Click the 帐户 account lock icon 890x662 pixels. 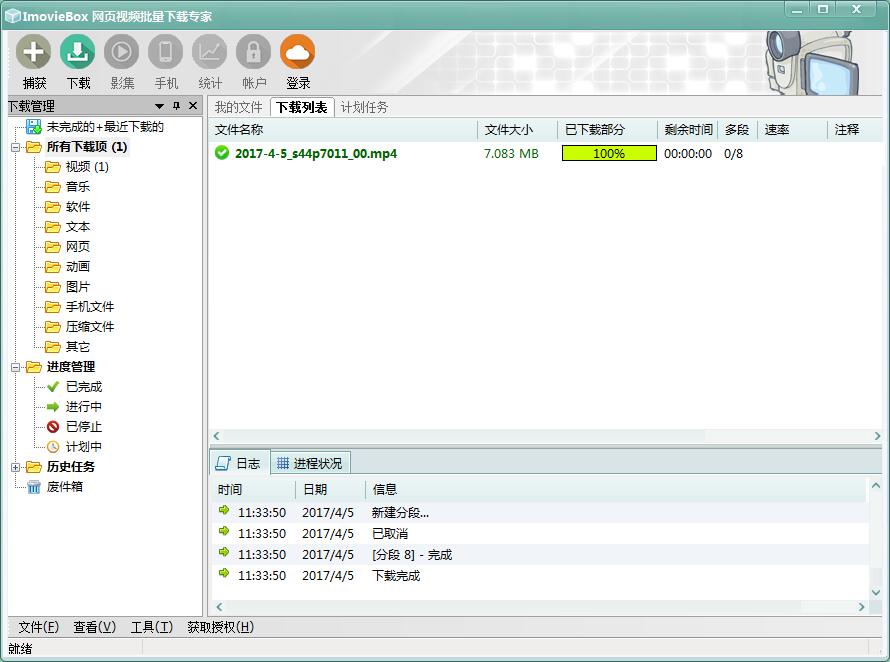254,52
